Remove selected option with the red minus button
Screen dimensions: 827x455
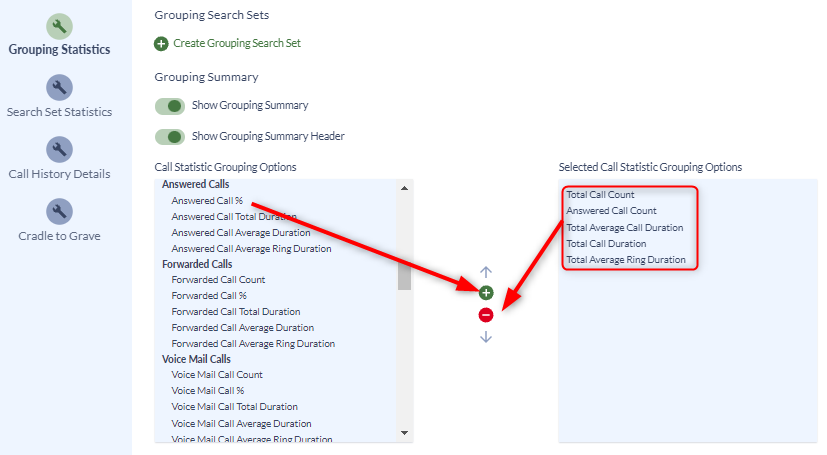[x=486, y=315]
